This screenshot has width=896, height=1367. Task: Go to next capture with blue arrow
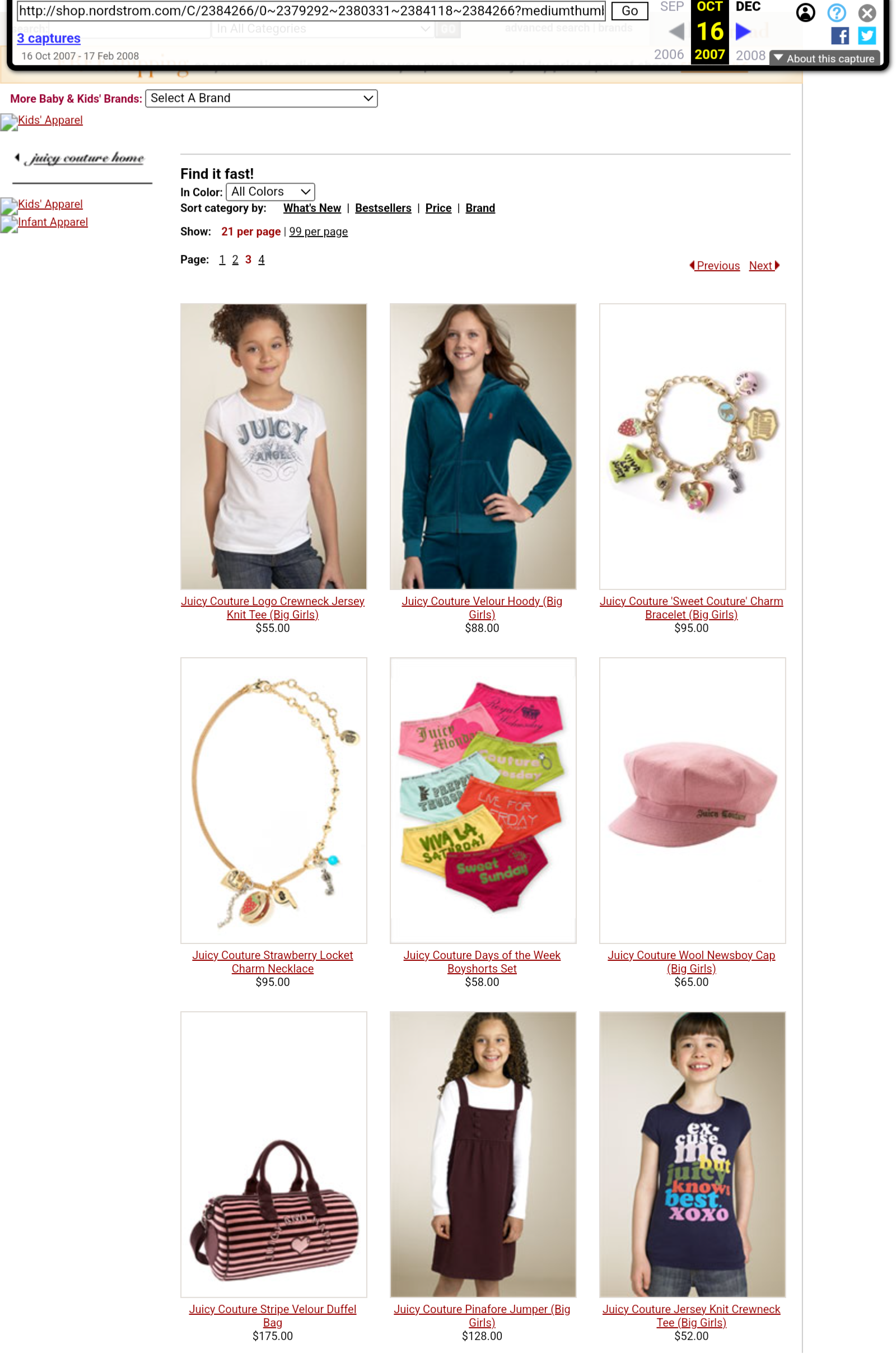(x=742, y=31)
